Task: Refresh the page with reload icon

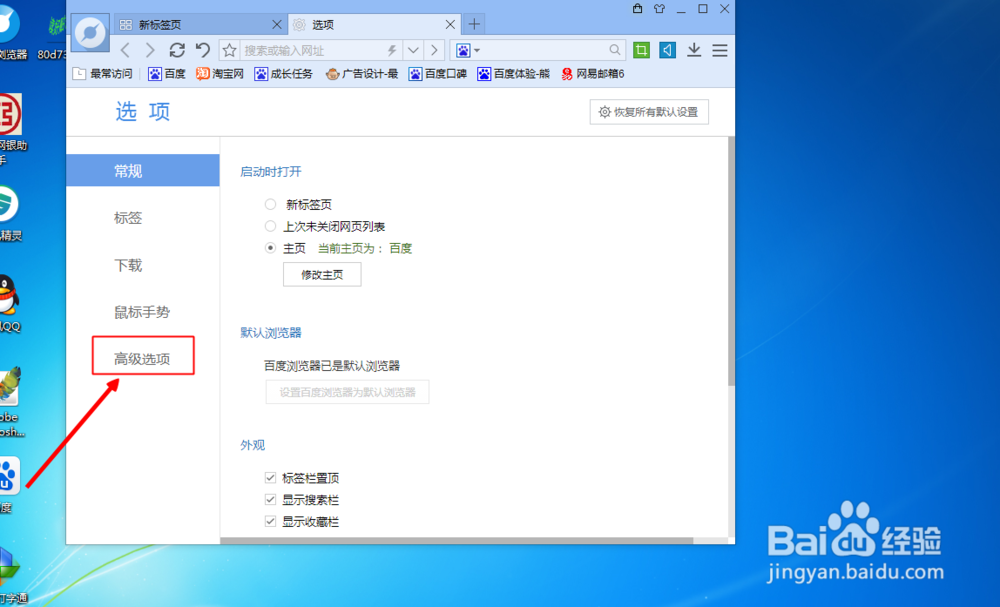Action: (177, 50)
